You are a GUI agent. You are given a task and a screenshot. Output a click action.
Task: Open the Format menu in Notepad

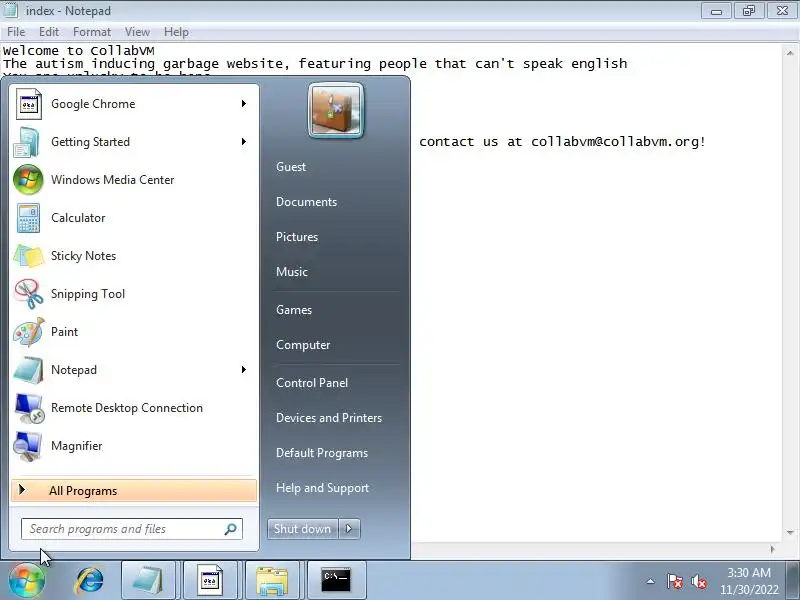pyautogui.click(x=92, y=32)
